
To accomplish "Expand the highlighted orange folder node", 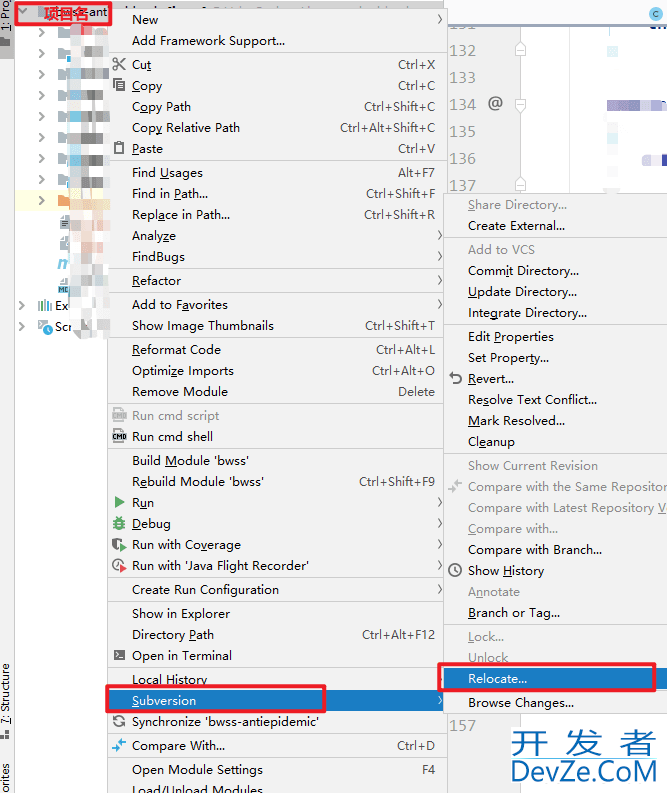I will [x=41, y=200].
